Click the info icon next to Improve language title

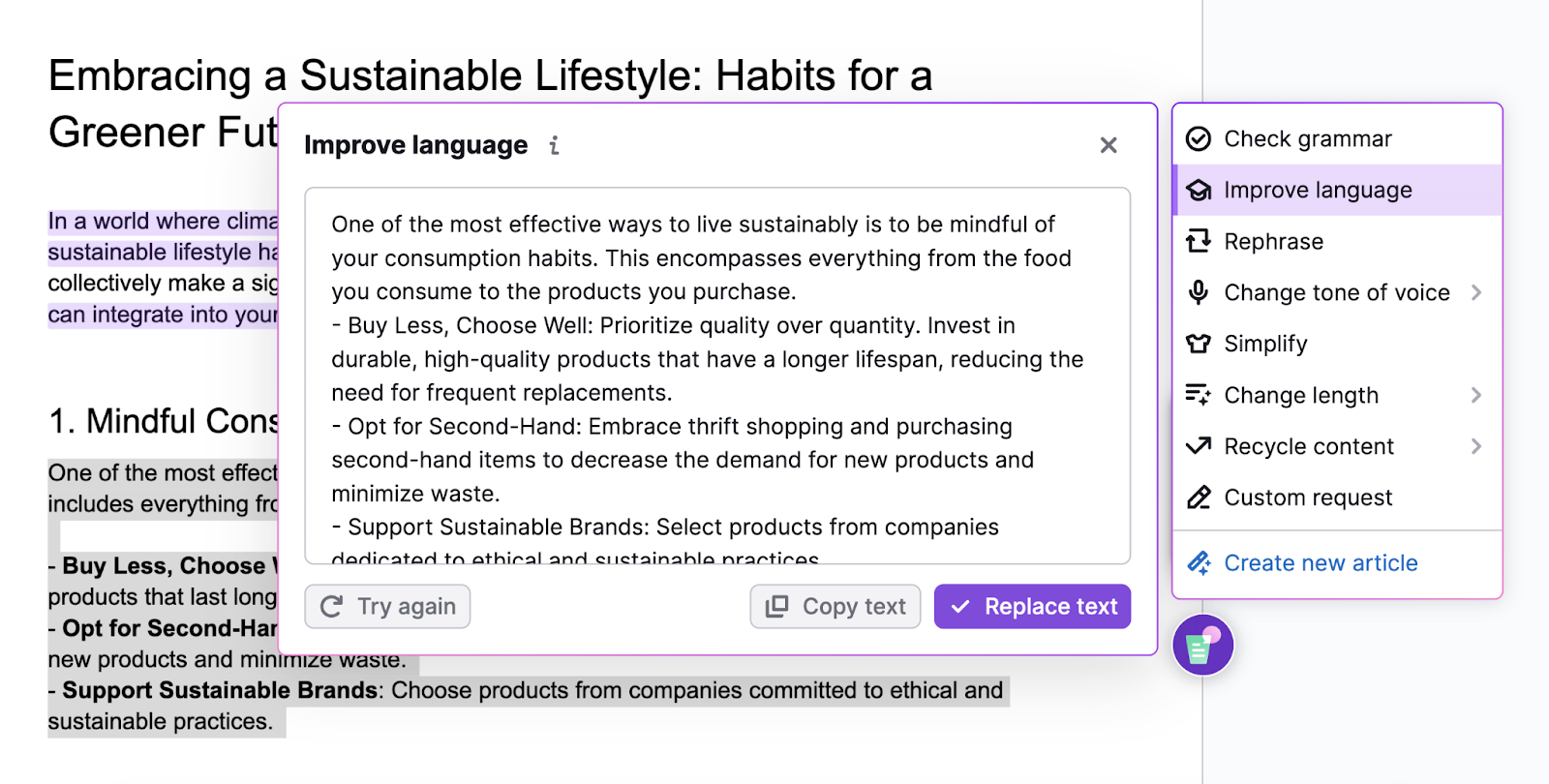554,146
